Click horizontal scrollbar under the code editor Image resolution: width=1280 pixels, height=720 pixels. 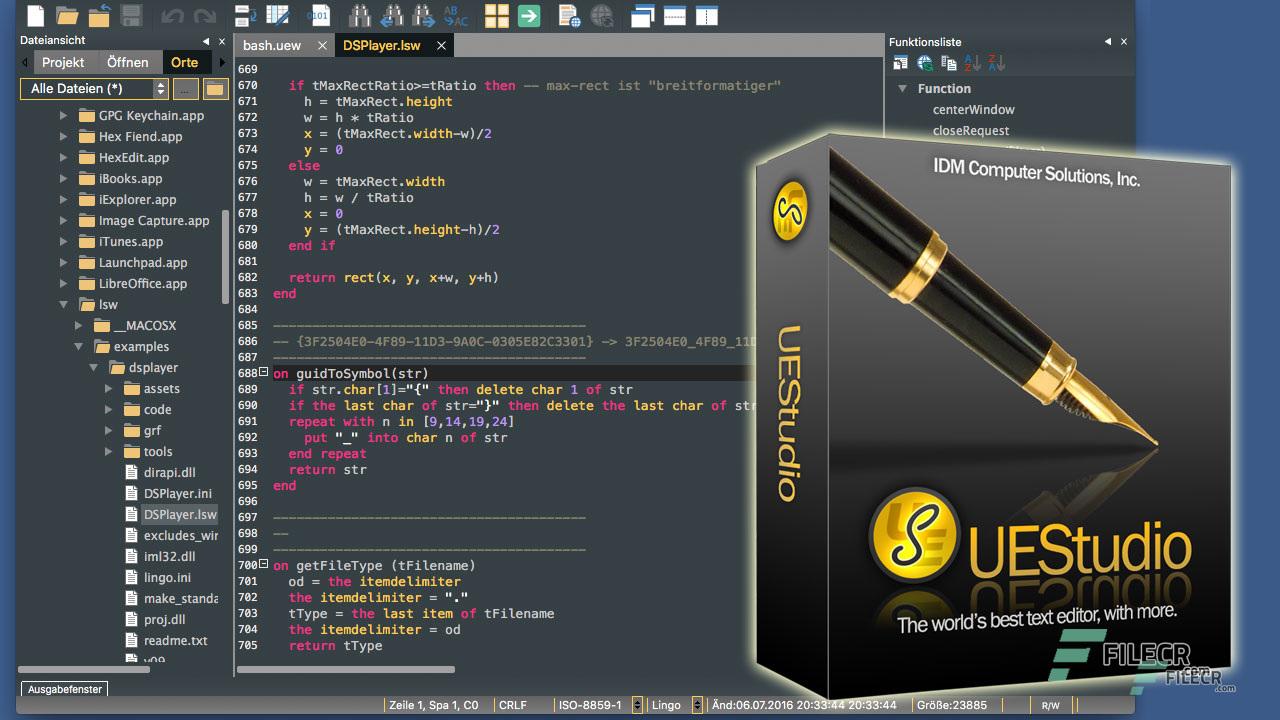(345, 670)
